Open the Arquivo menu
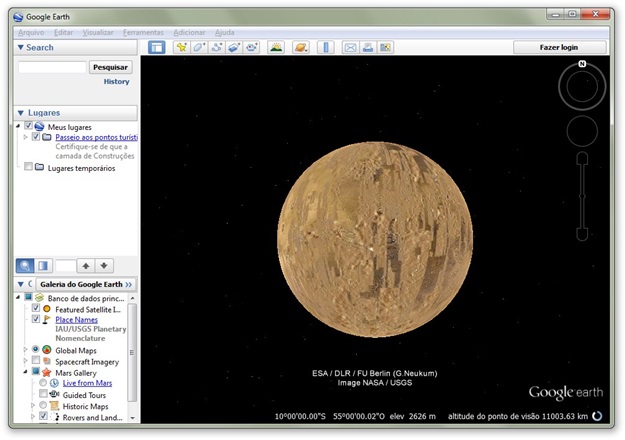The image size is (625, 440). tap(31, 32)
